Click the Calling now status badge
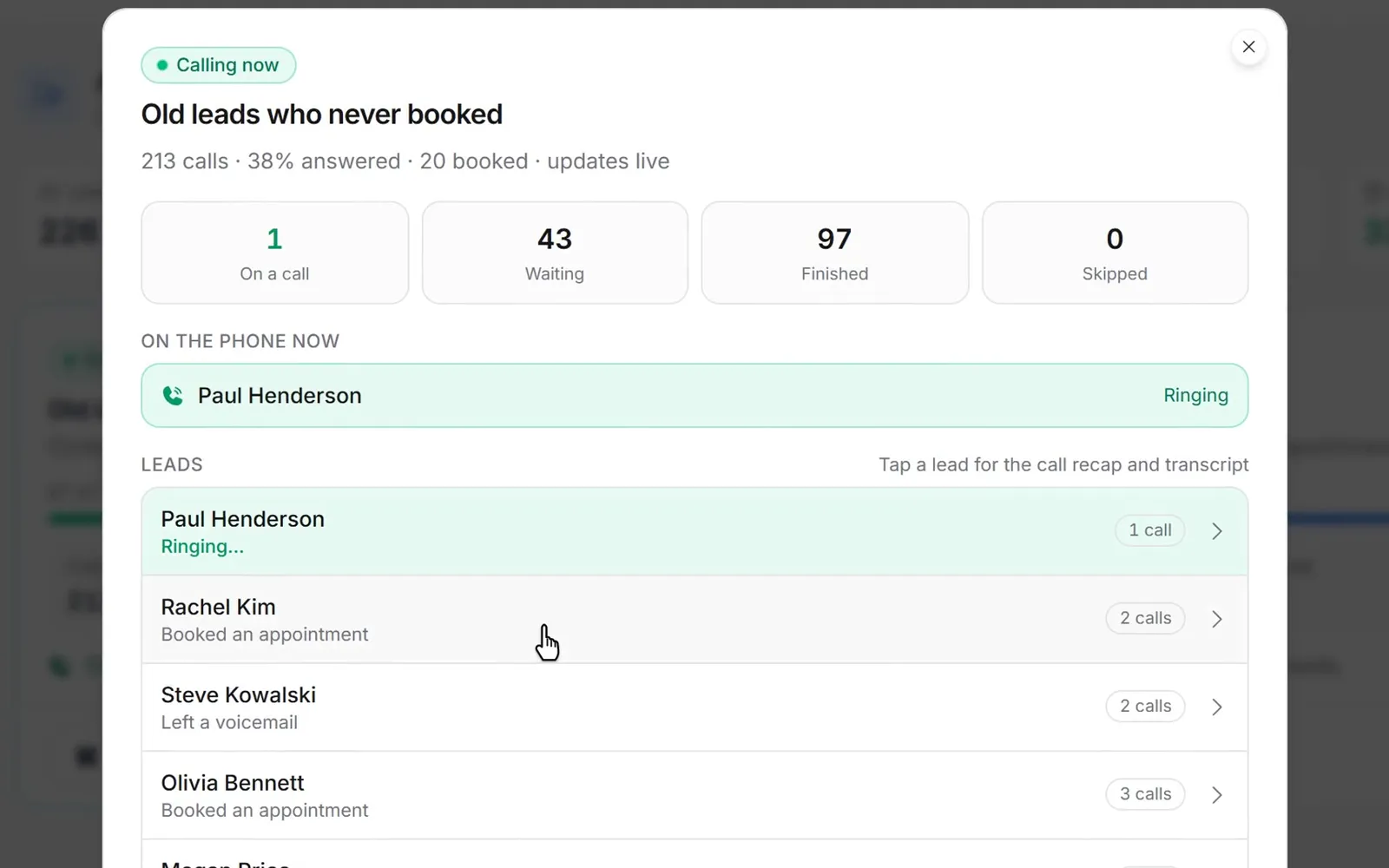The image size is (1389, 868). (x=219, y=65)
